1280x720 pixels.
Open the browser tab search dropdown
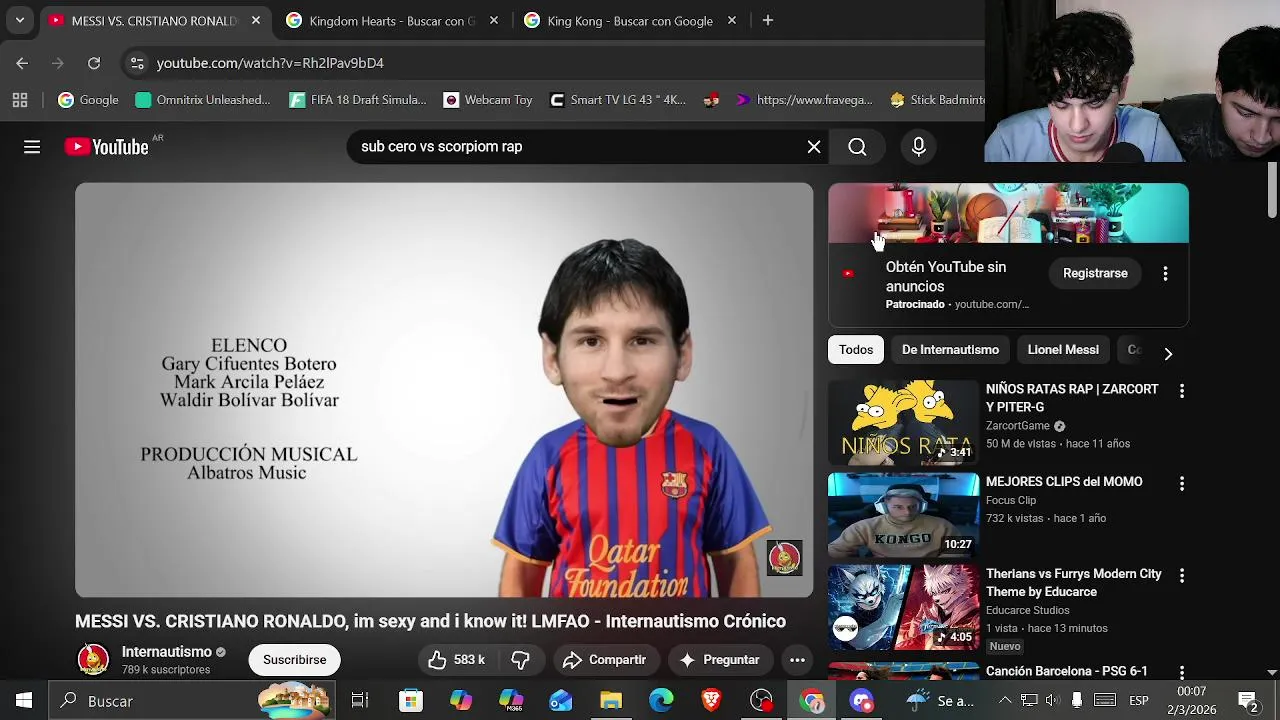[19, 20]
